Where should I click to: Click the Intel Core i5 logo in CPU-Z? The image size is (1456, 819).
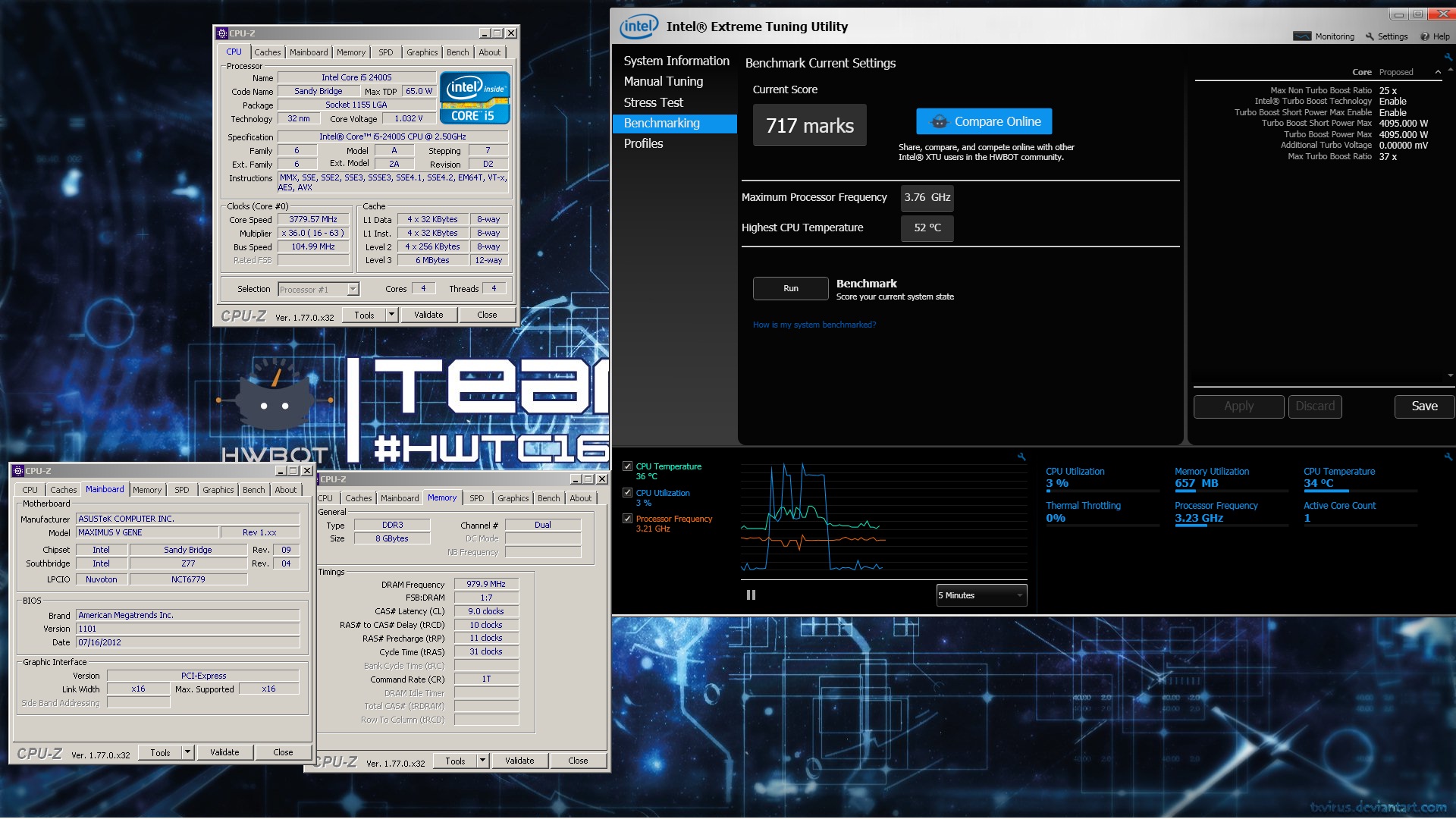click(x=475, y=98)
